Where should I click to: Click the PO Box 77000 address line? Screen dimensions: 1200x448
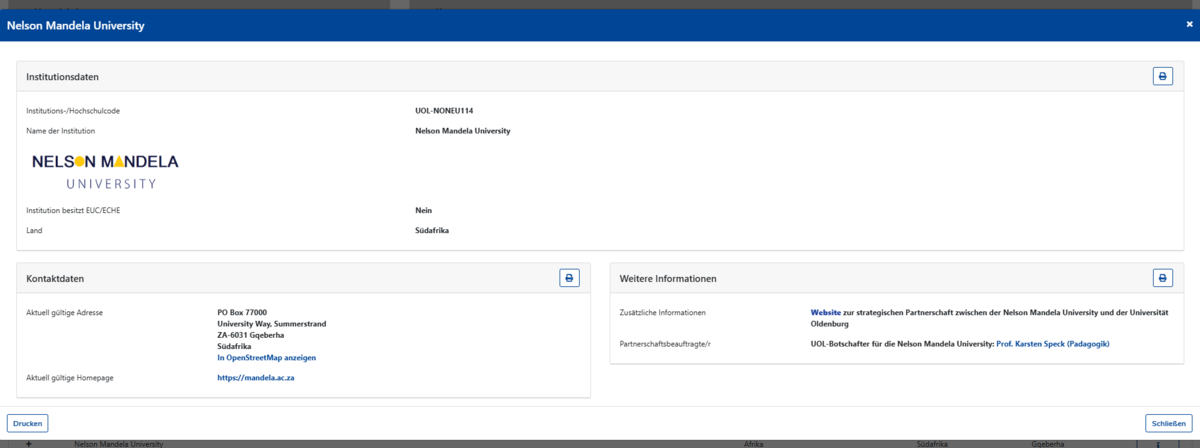tap(242, 312)
